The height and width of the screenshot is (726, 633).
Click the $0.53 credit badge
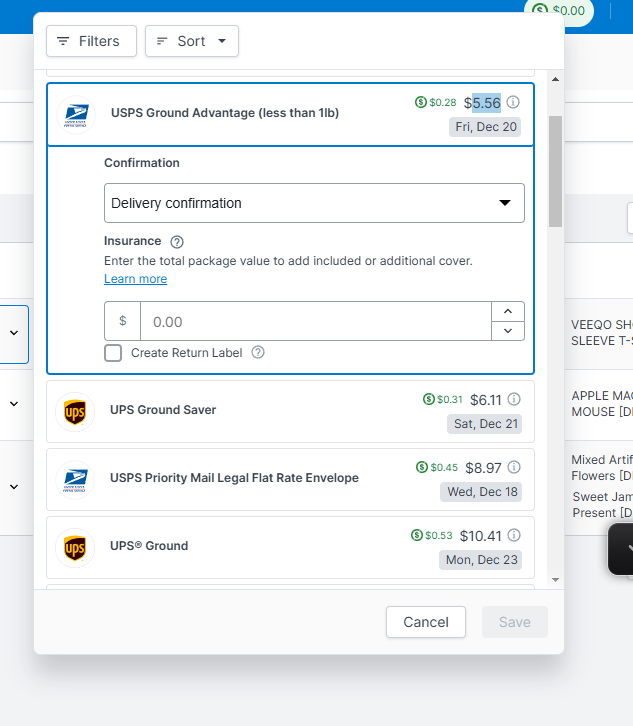pos(432,535)
